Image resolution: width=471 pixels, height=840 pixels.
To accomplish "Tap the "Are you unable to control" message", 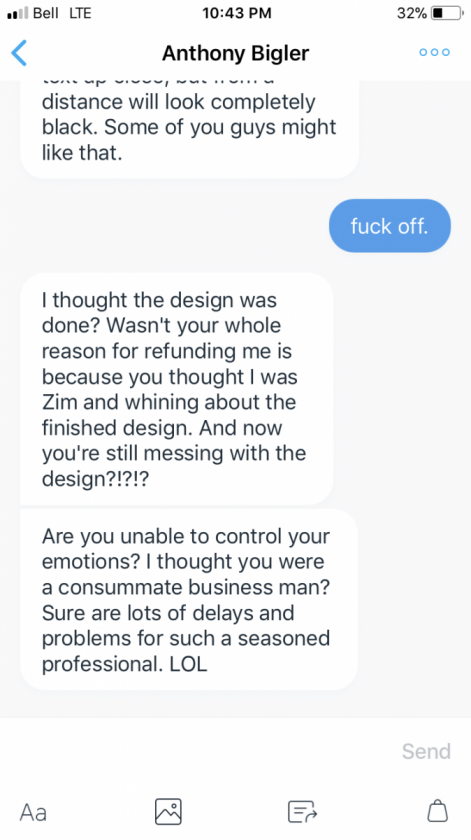I will [189, 599].
